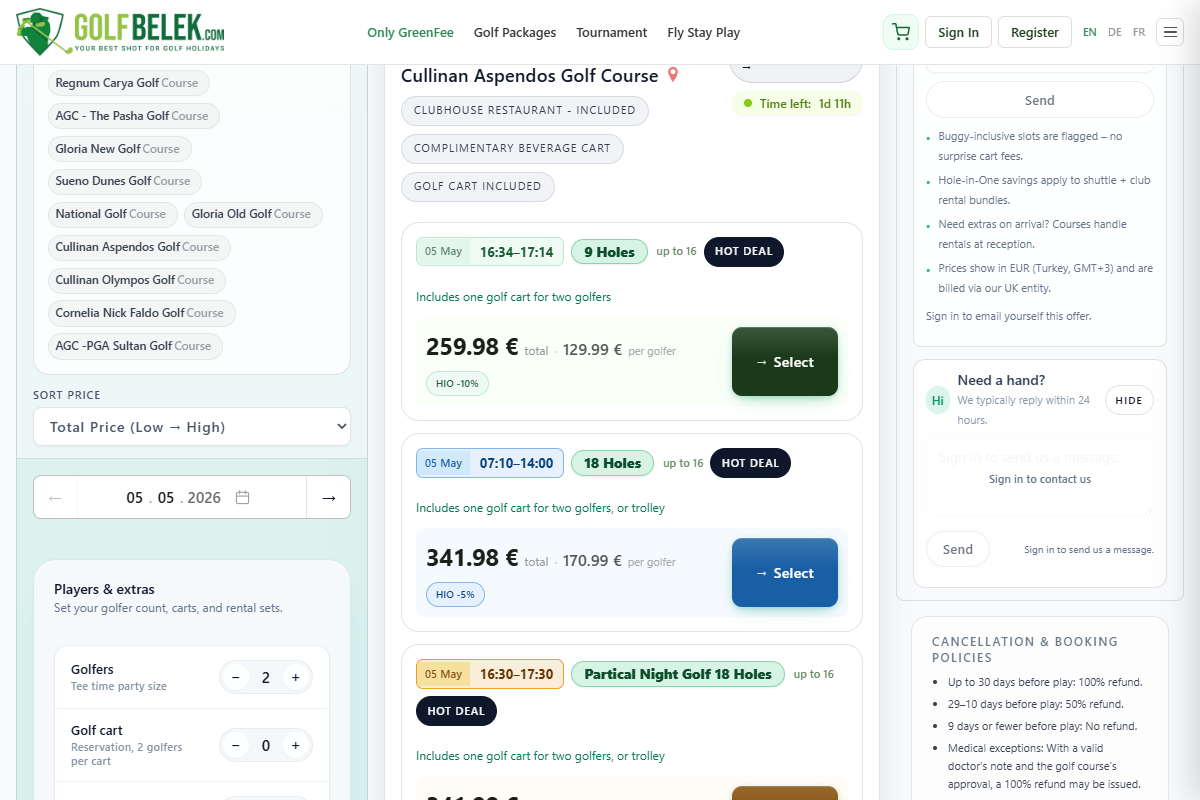This screenshot has height=800, width=1200.
Task: Select the 259.98 € 9 Holes tee time
Action: pos(785,362)
